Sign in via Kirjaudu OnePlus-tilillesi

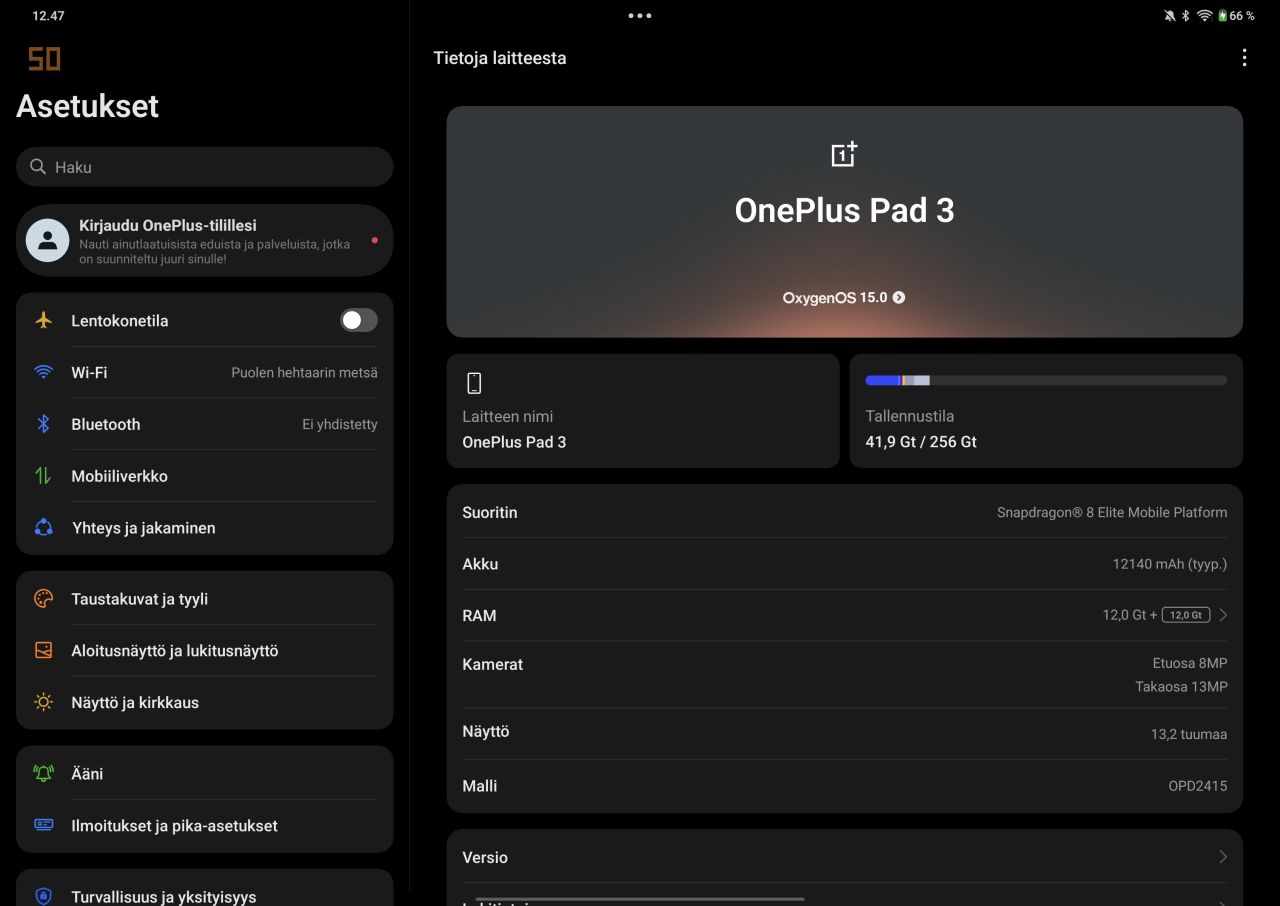[204, 240]
